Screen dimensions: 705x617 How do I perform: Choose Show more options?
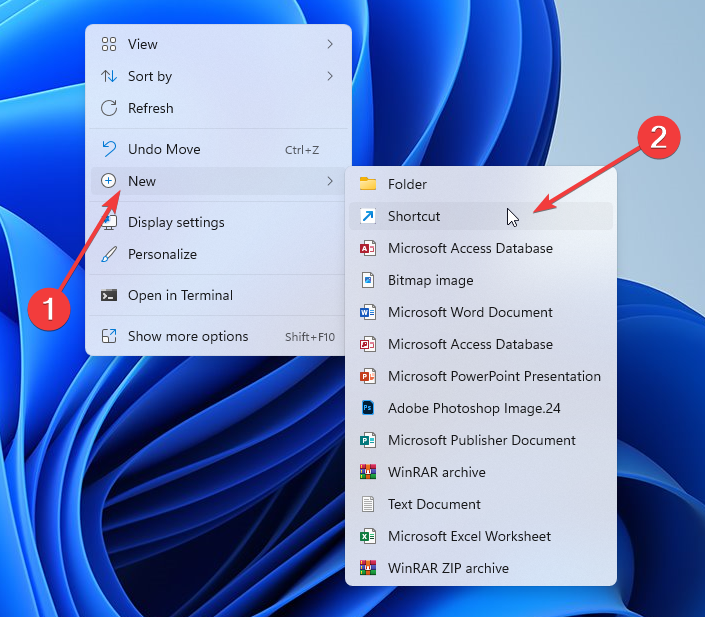(x=219, y=336)
